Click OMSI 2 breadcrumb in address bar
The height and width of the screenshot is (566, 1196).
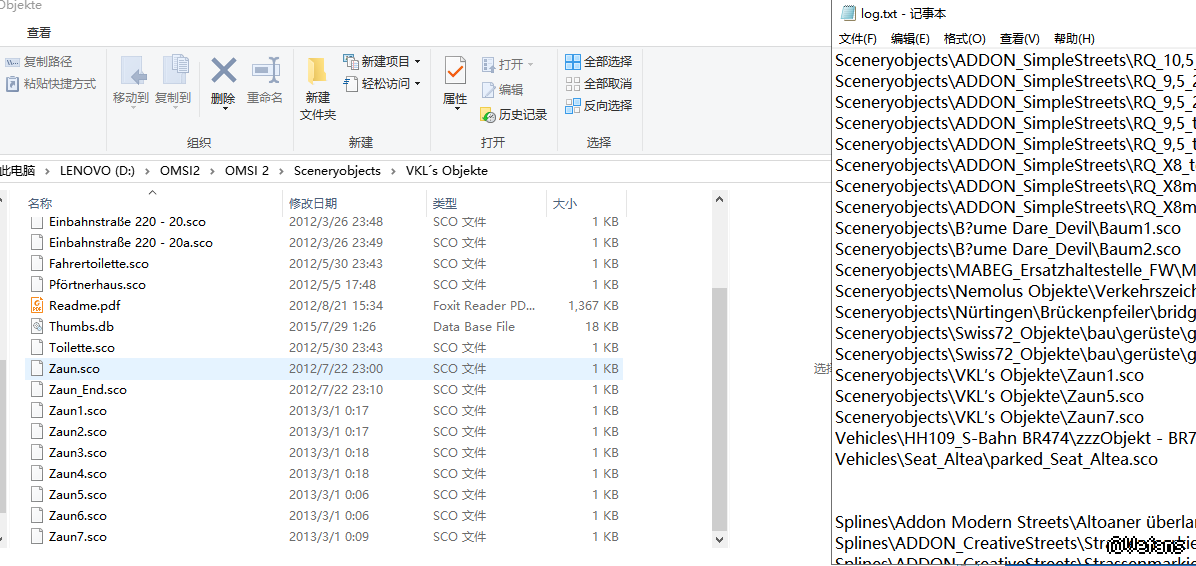[247, 171]
